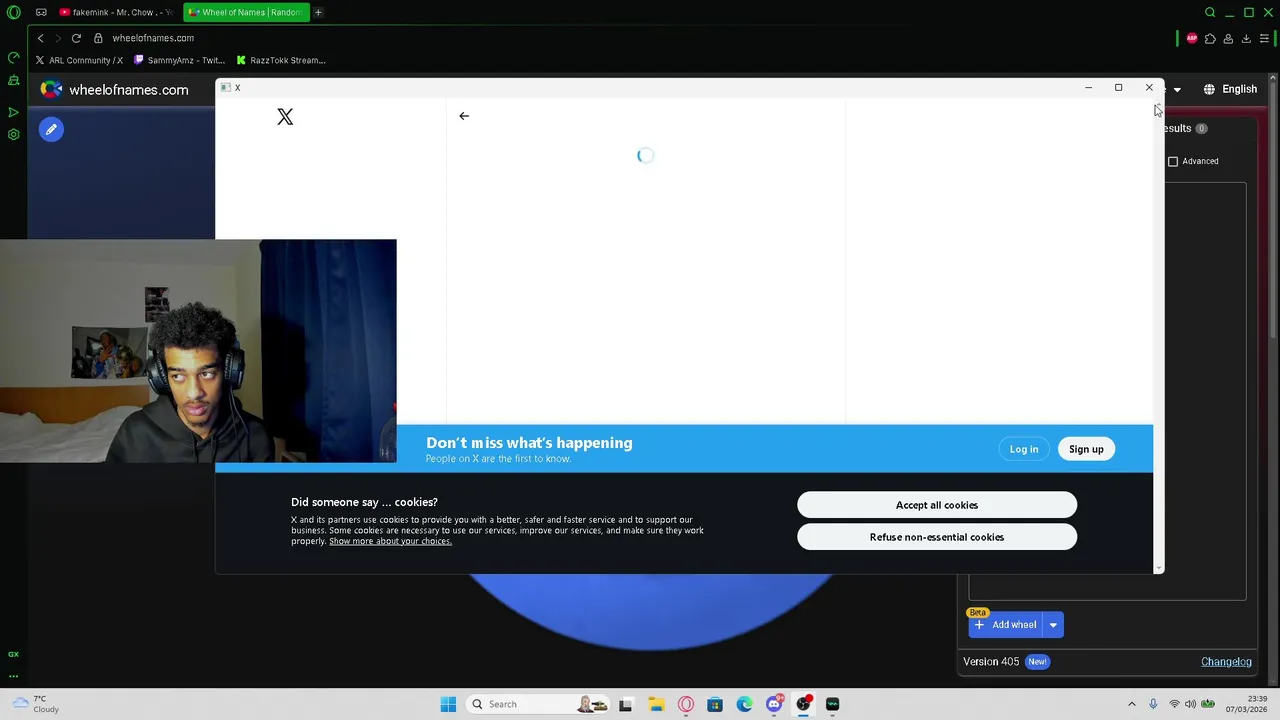The image size is (1280, 720).
Task: Open the weather widget showing Cloudy
Action: tap(34, 704)
